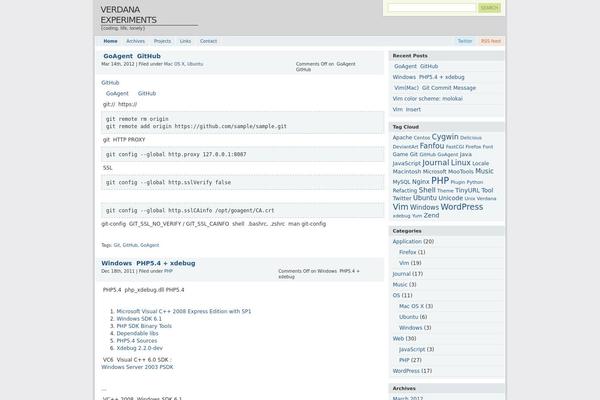The width and height of the screenshot is (600, 400).
Task: Open recent post Vim color scheme: molokai
Action: pyautogui.click(x=427, y=98)
